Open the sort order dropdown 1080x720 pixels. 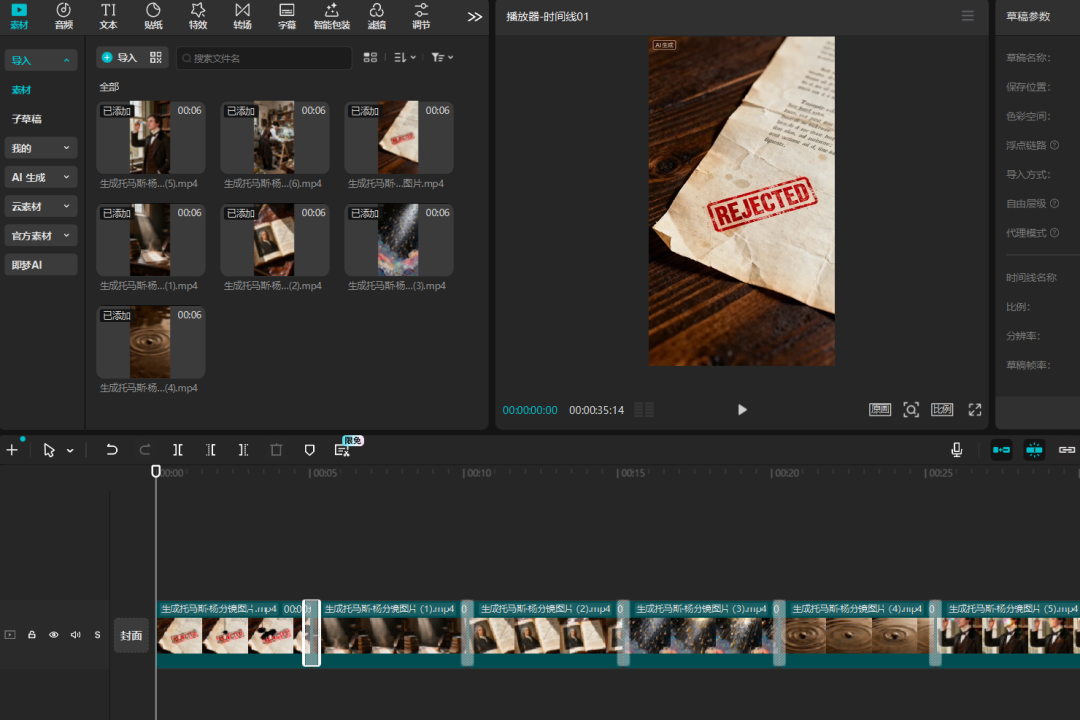[405, 58]
